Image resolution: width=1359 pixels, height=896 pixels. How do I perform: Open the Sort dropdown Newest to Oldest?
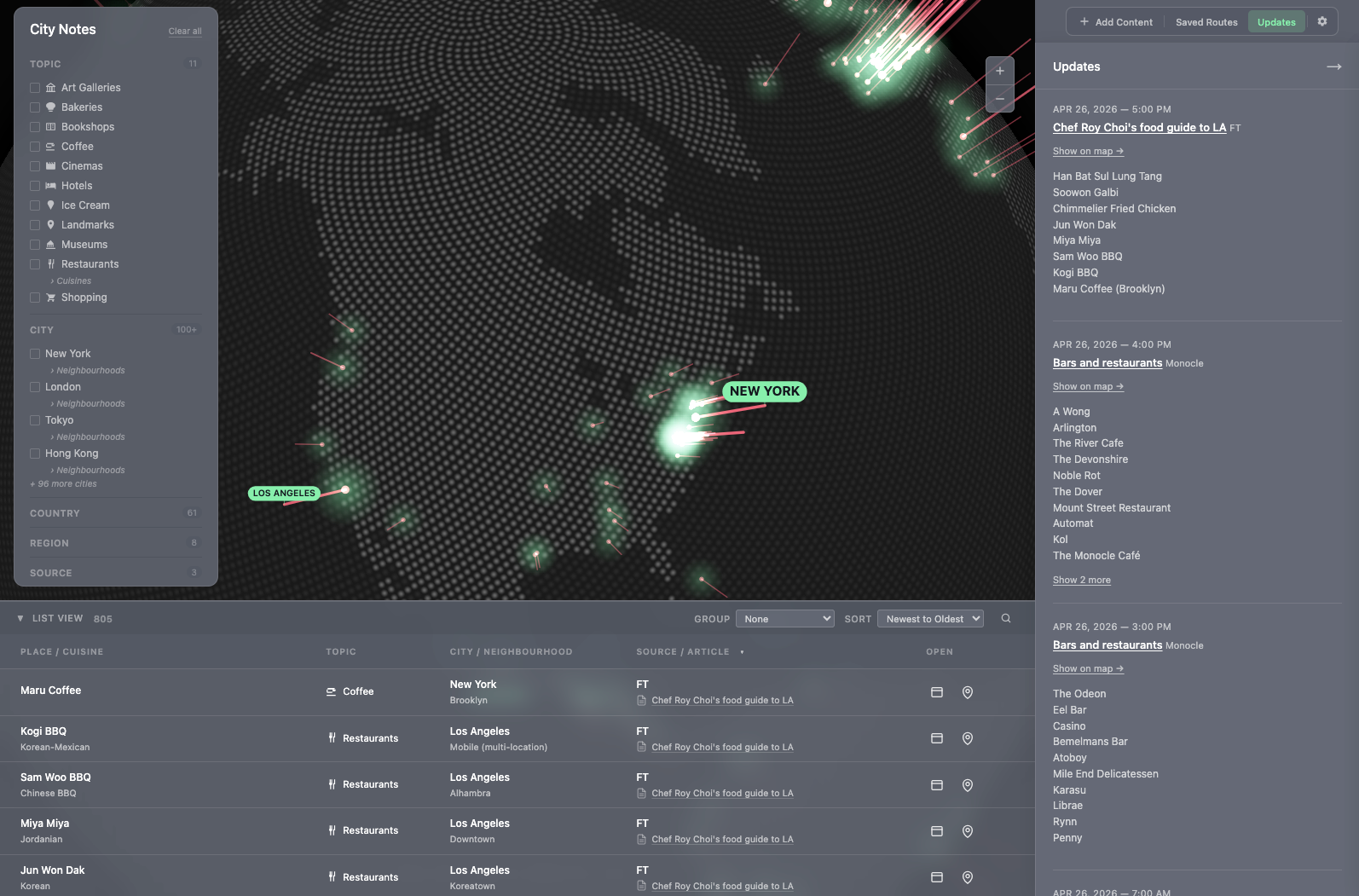coord(930,619)
